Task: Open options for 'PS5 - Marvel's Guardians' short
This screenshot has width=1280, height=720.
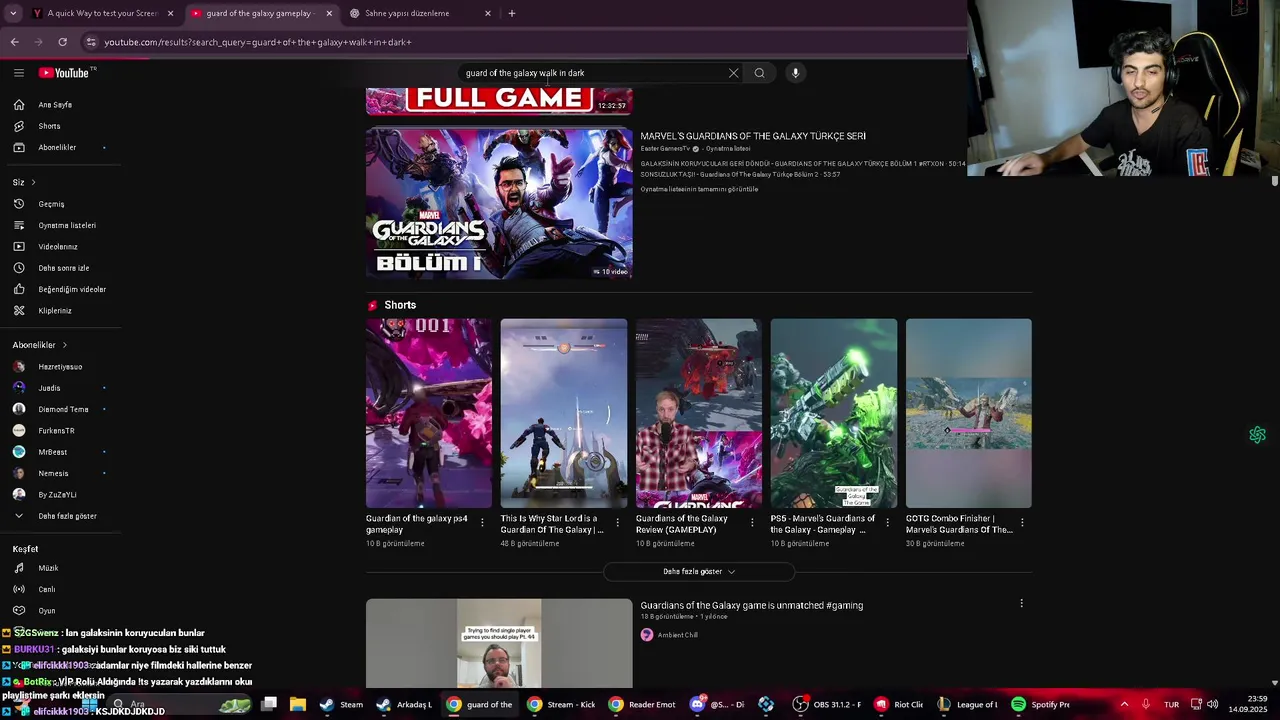Action: [887, 523]
